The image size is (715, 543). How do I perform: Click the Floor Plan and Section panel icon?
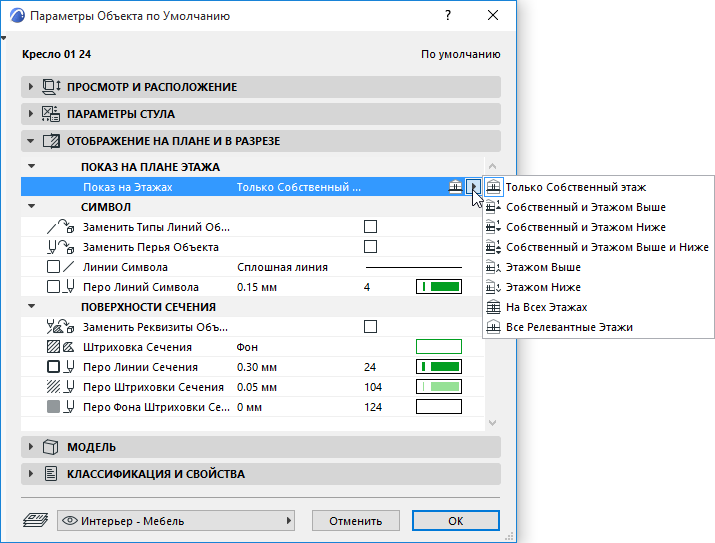click(x=51, y=141)
